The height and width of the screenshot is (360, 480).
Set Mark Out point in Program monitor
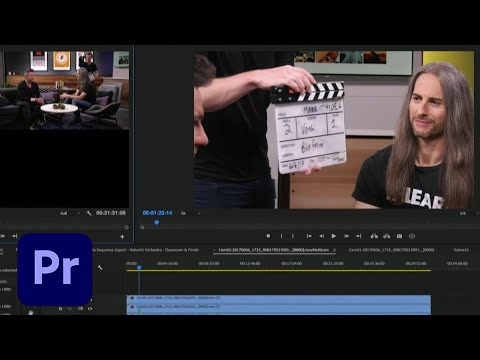tap(293, 236)
